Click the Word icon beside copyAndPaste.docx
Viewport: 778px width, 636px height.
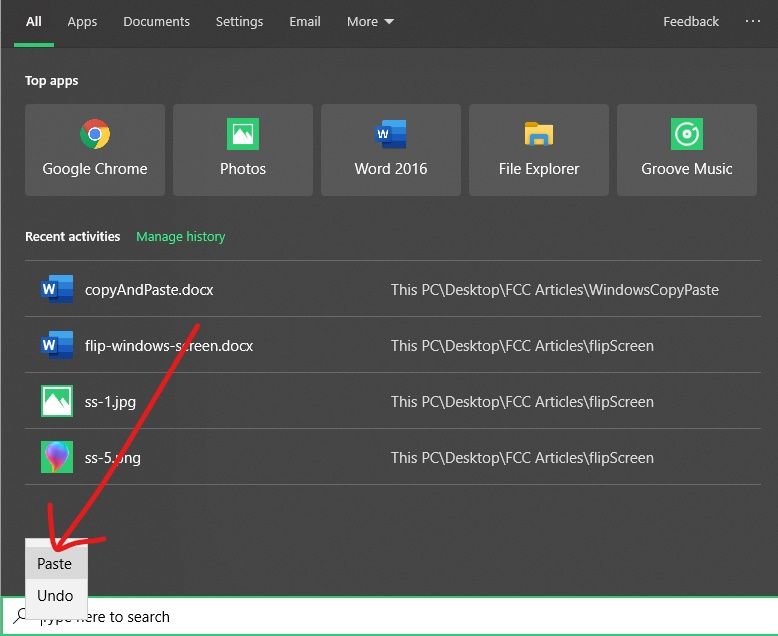pyautogui.click(x=57, y=289)
